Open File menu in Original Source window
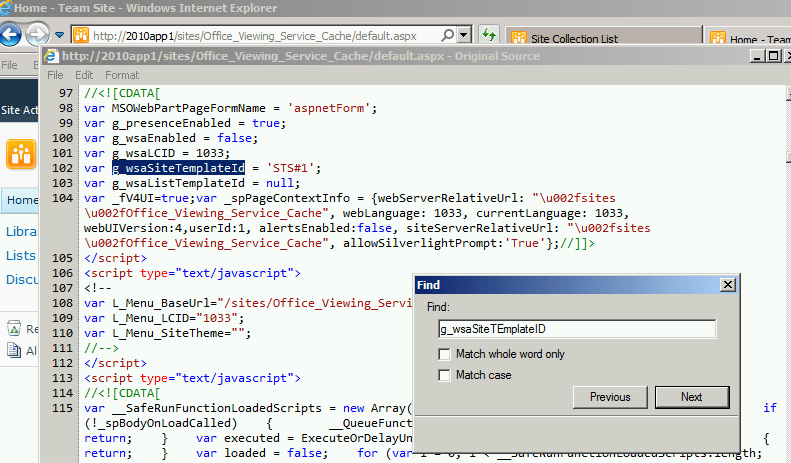 55,75
